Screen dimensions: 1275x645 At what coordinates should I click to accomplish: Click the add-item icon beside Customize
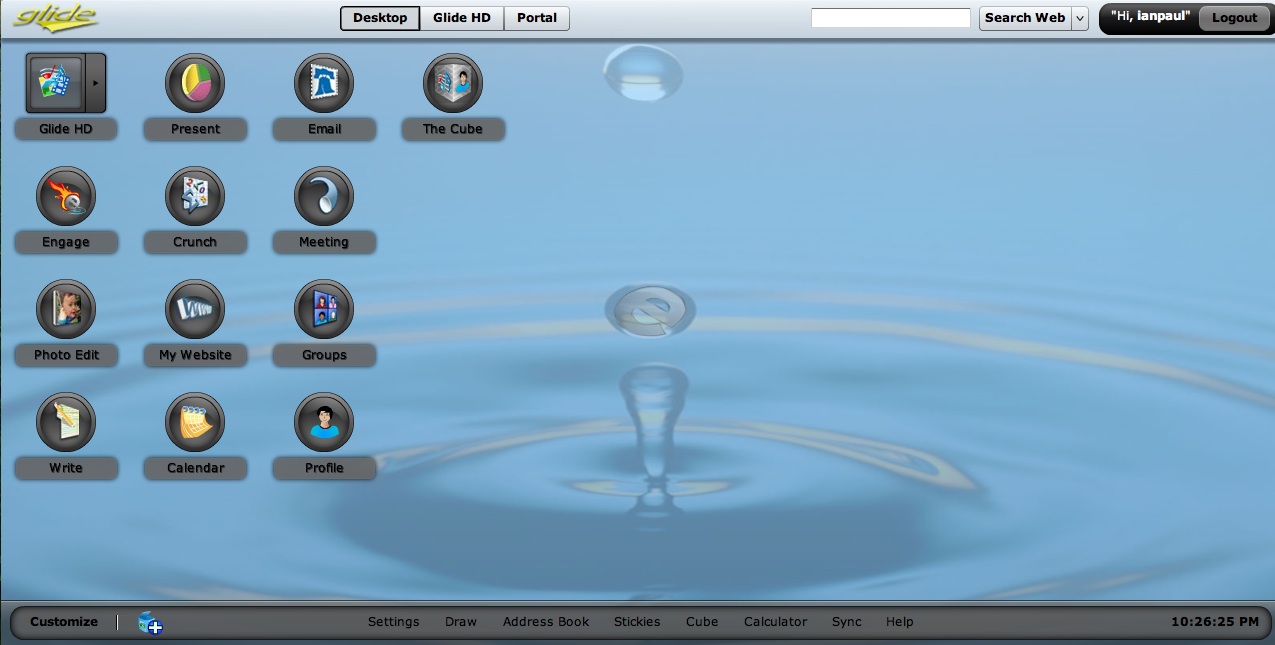point(150,623)
